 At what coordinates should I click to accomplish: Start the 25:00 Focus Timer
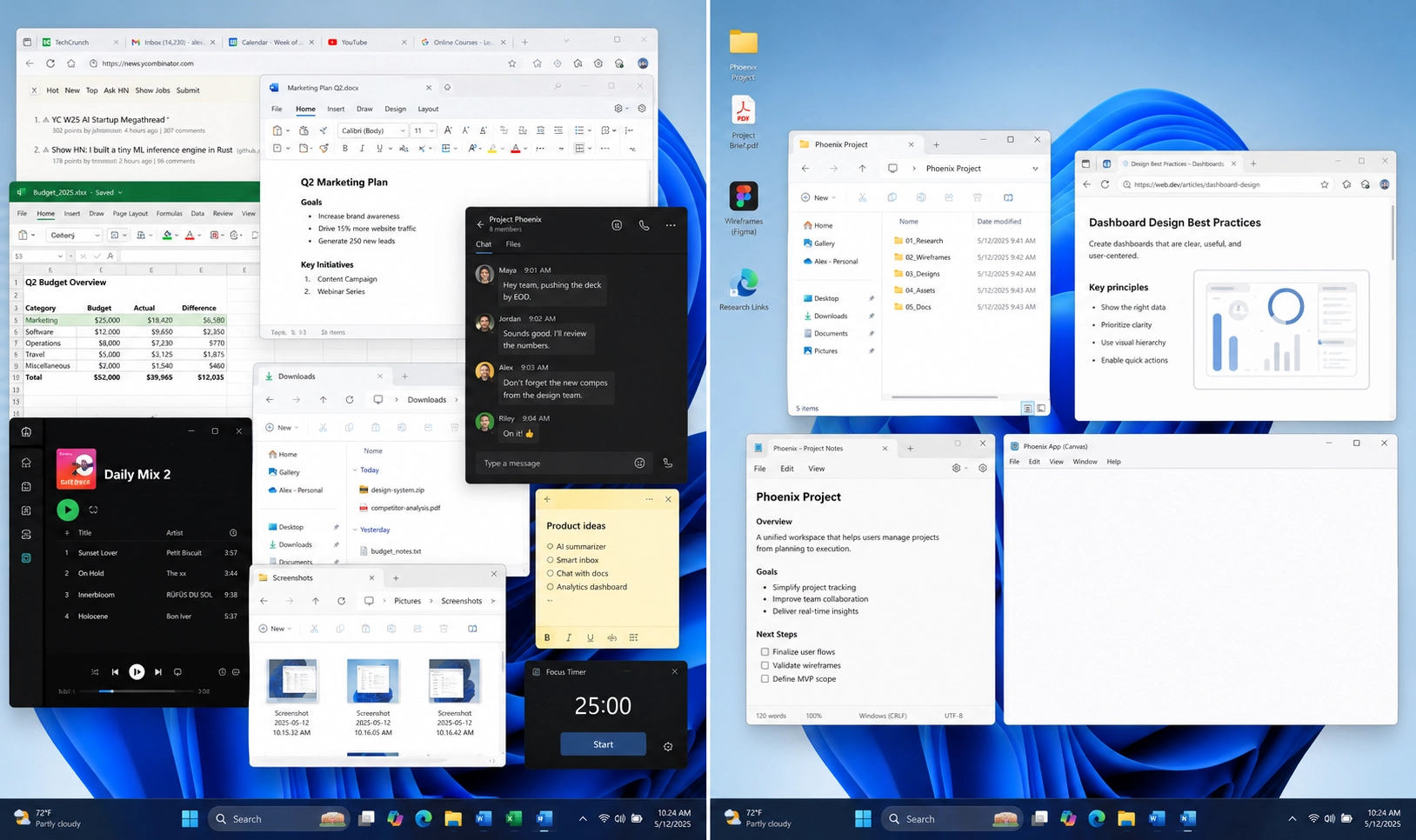(x=603, y=744)
